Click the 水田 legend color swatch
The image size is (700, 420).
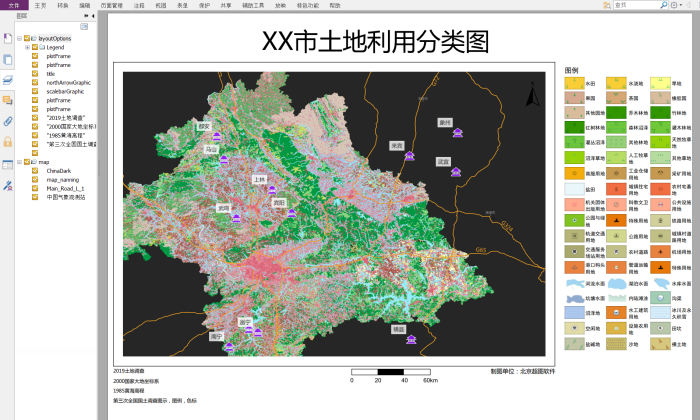[x=574, y=85]
